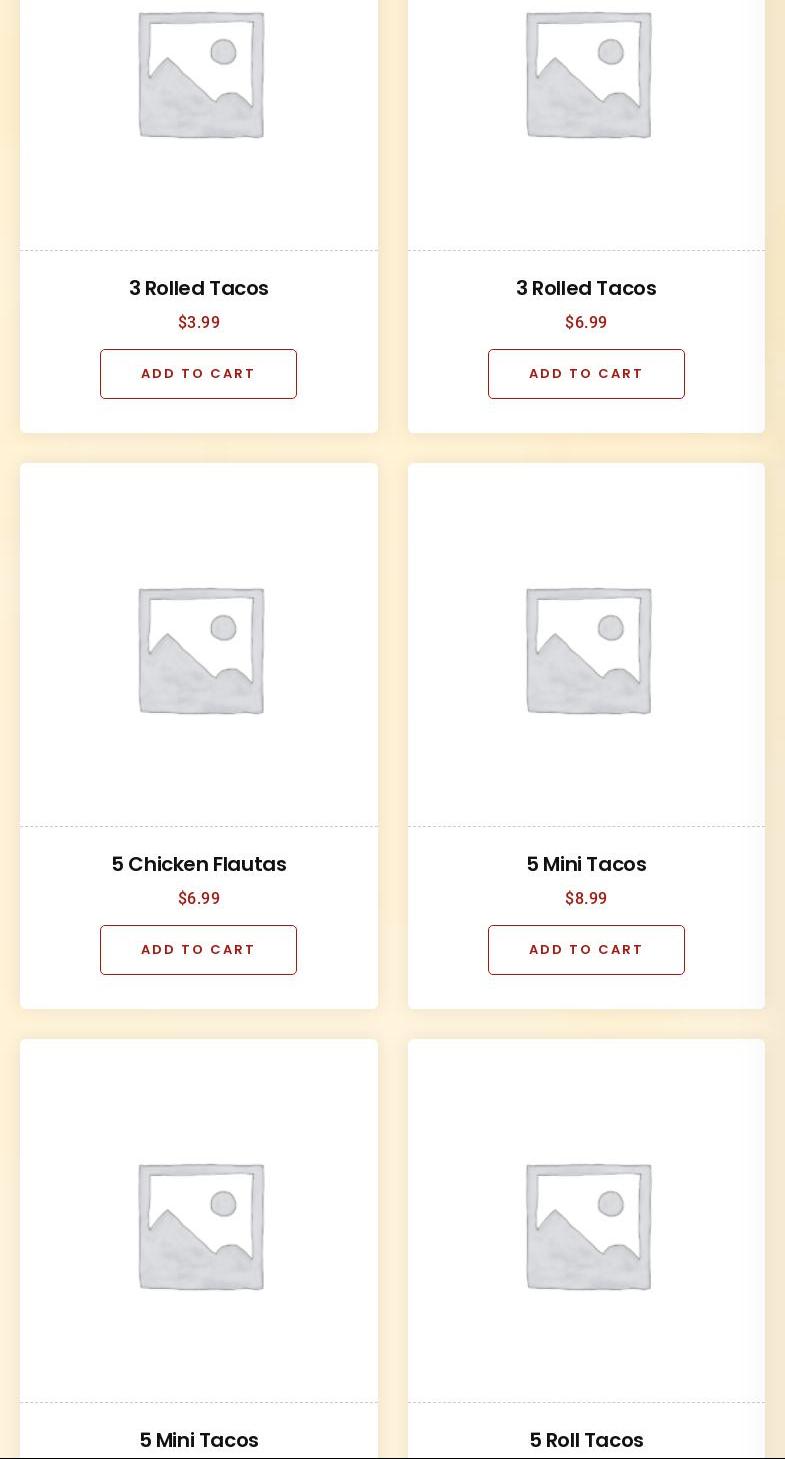Add the $3.99 3 Rolled Tacos to cart

coord(198,374)
